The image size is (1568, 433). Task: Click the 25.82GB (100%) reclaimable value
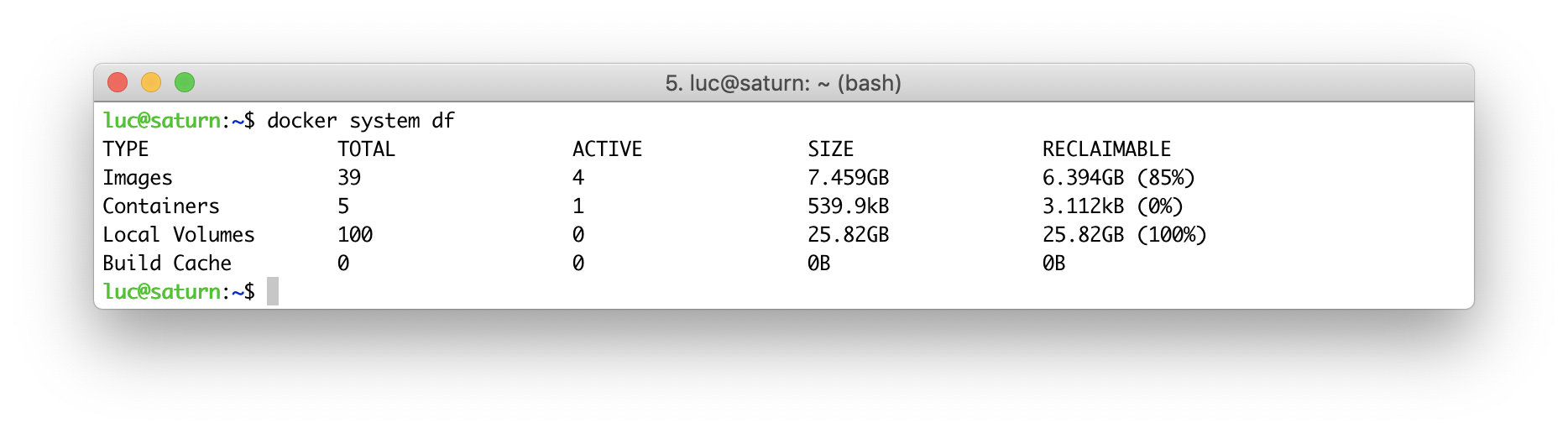(1124, 235)
